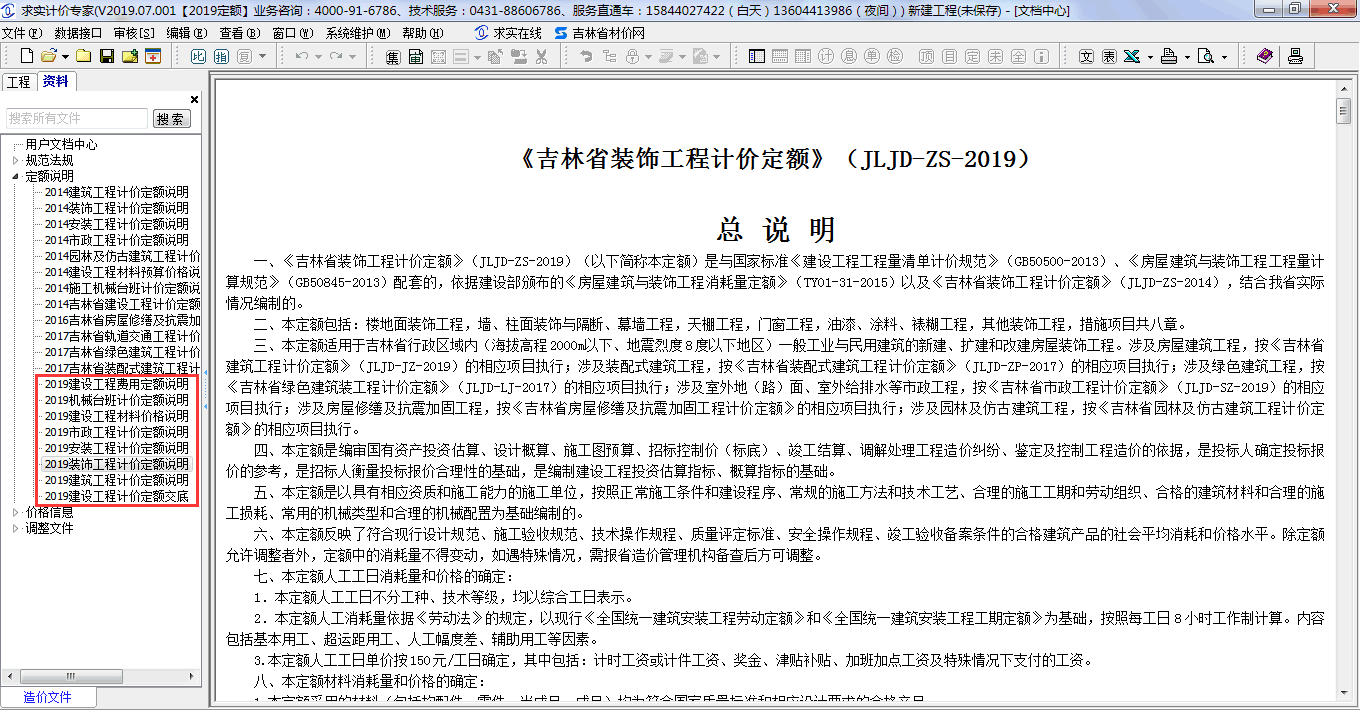Click the Excel export icon
Image resolution: width=1360 pixels, height=711 pixels.
coord(1132,56)
